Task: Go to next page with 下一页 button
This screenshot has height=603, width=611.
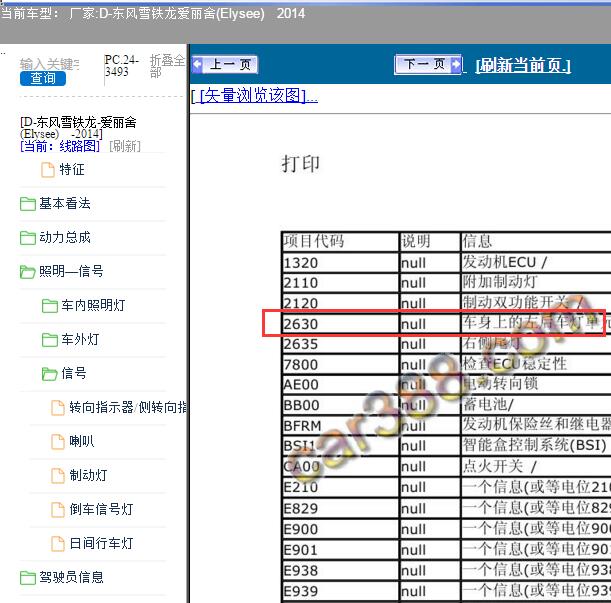Action: (428, 64)
